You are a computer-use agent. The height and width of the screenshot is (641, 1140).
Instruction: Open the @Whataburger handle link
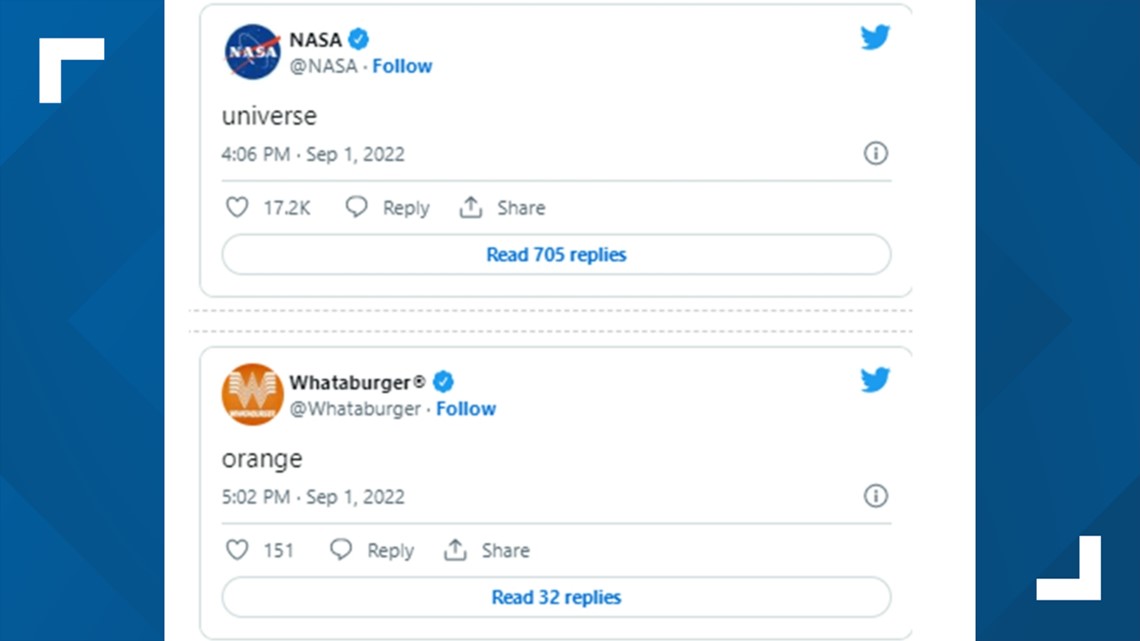pyautogui.click(x=357, y=408)
